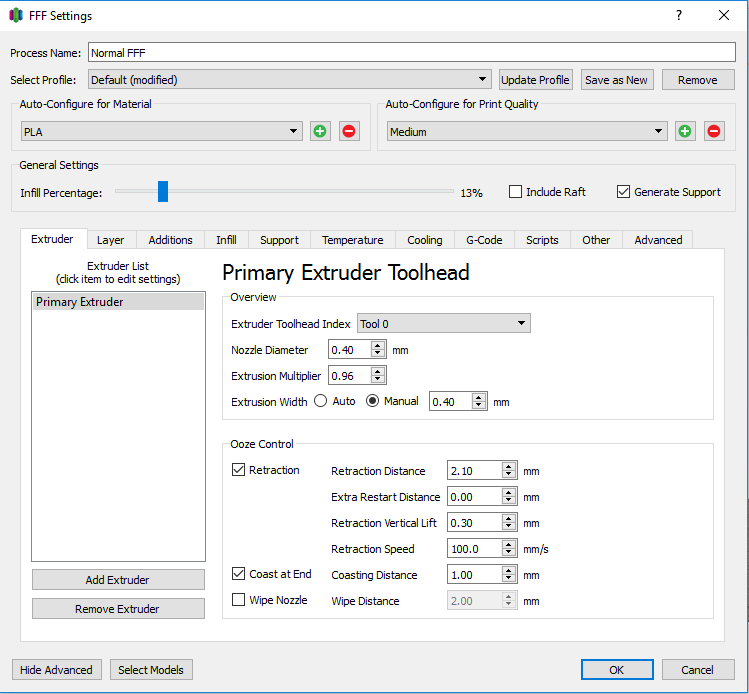
Task: Open the Select Profile dropdown
Action: 290,80
